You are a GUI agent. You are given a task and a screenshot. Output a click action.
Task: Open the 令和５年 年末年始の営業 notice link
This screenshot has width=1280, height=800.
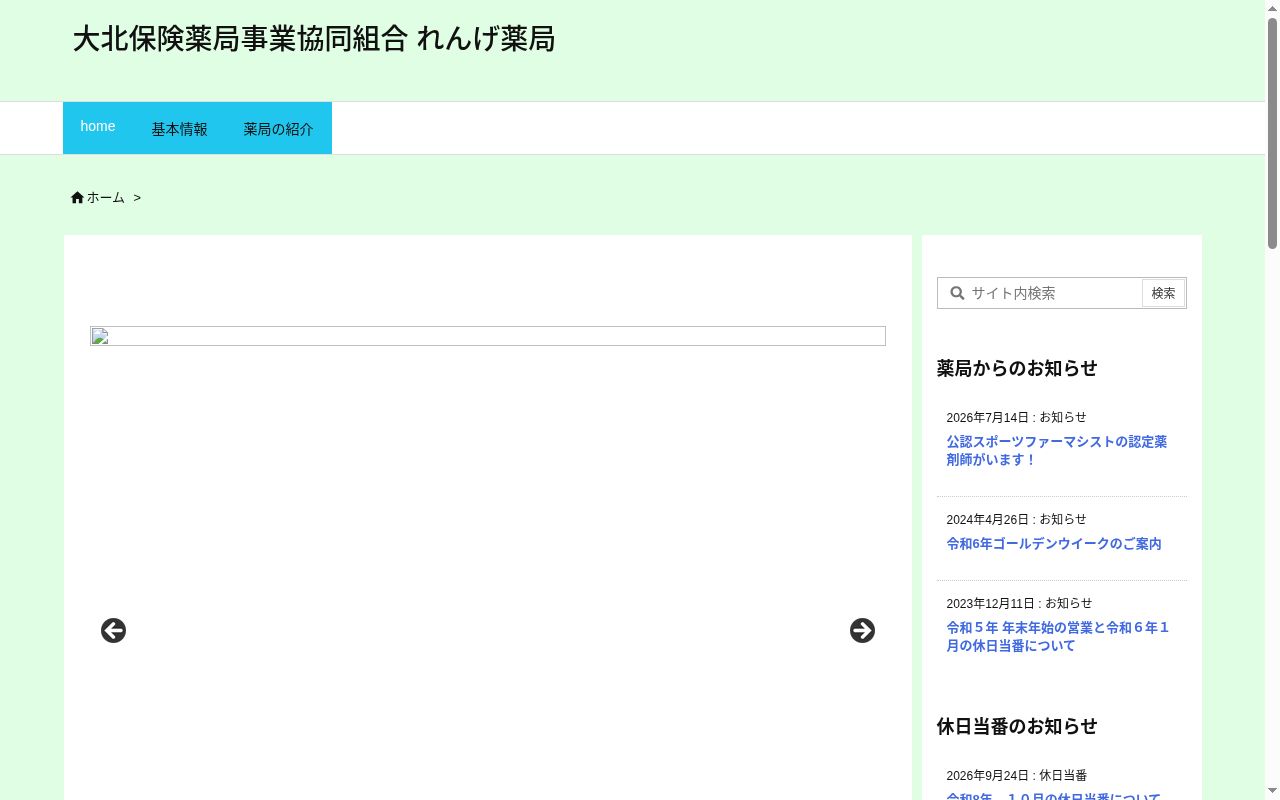1058,637
